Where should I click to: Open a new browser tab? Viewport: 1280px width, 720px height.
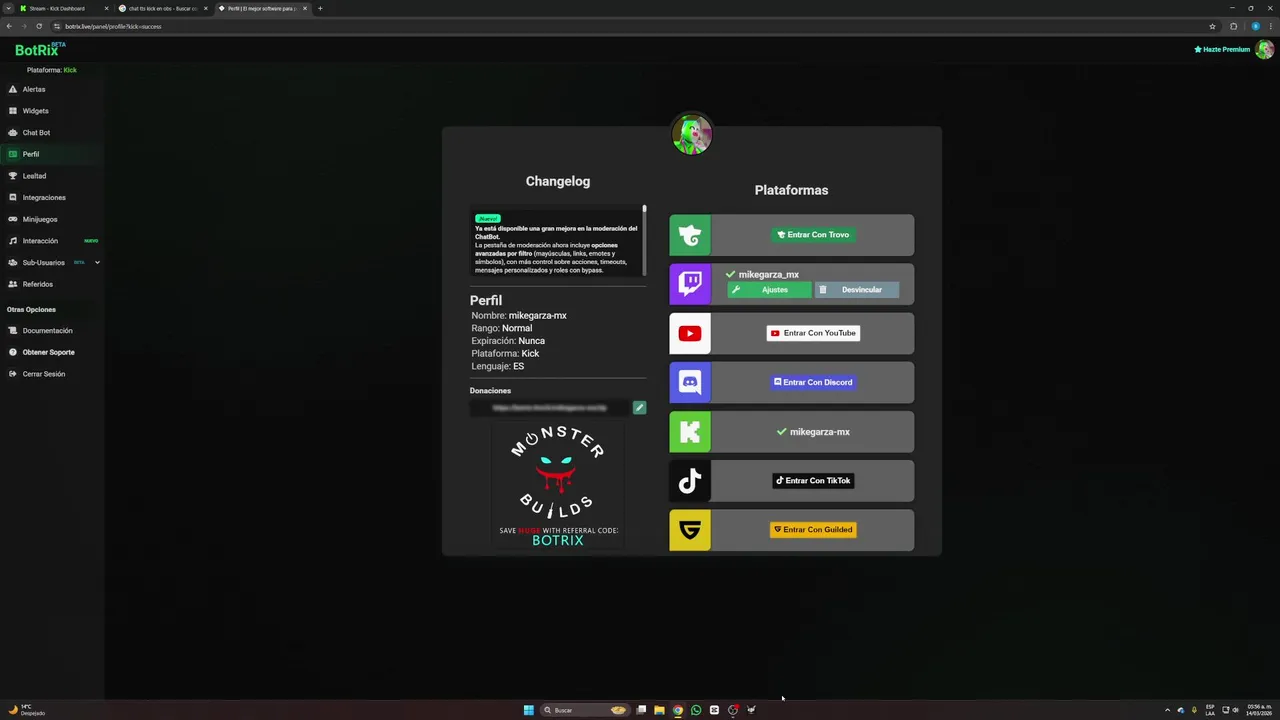320,8
